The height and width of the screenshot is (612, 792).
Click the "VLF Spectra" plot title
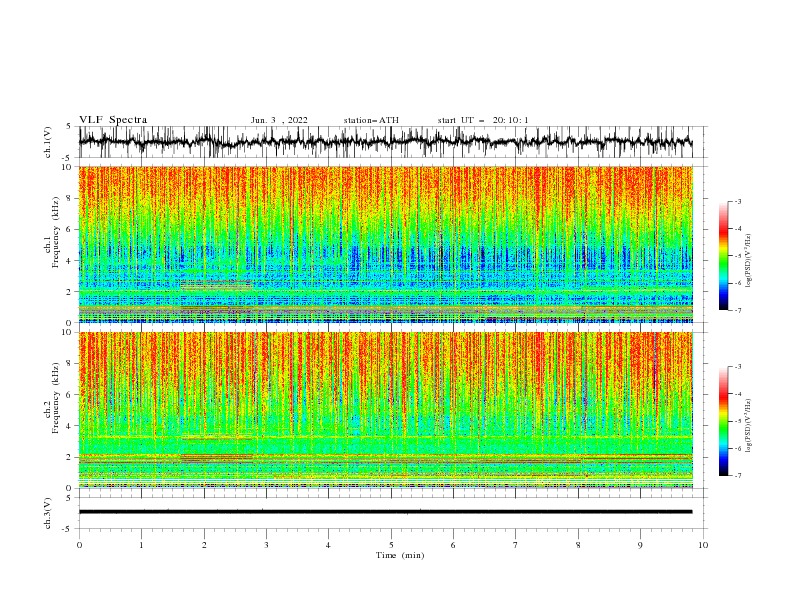(x=113, y=120)
